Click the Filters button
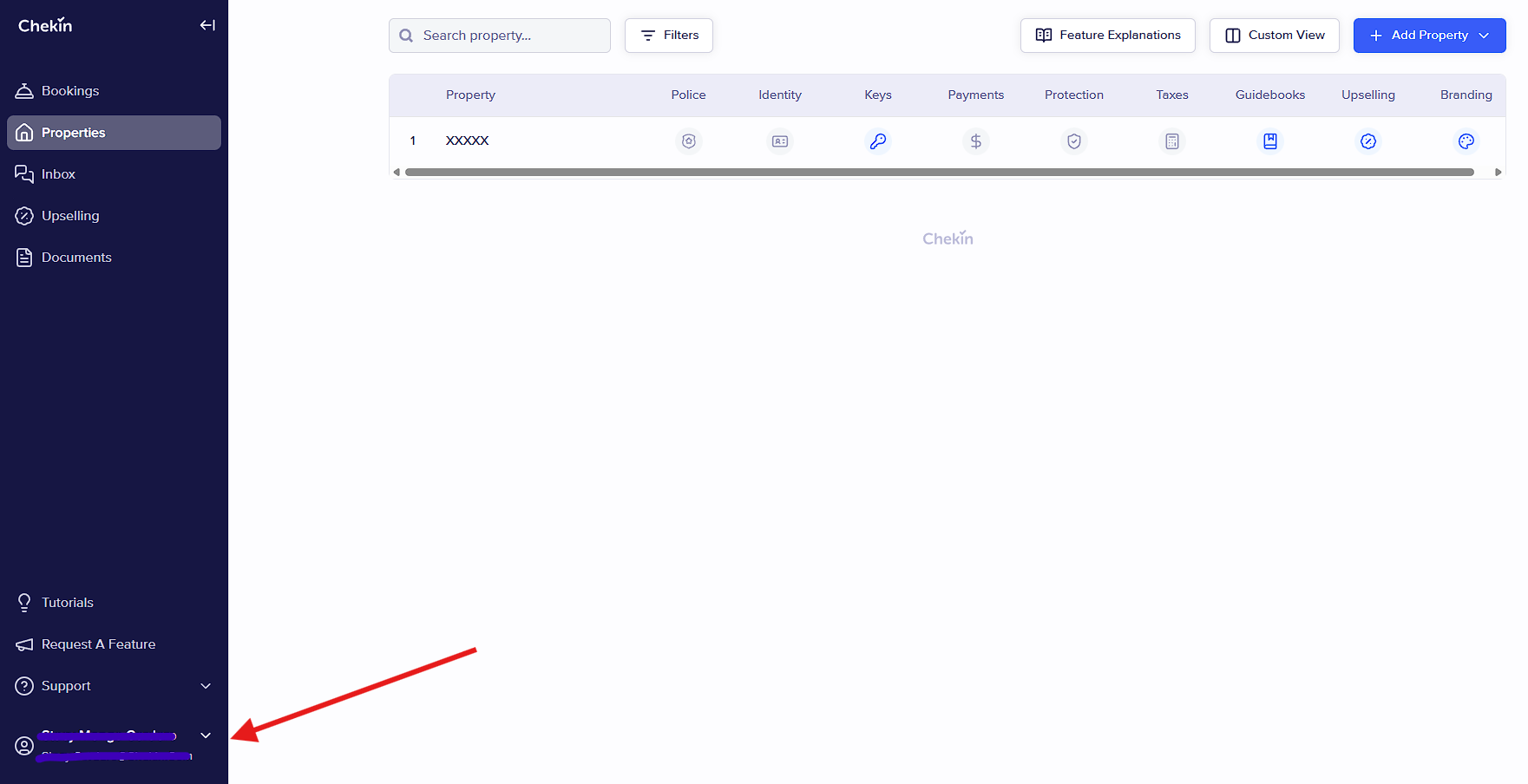This screenshot has width=1528, height=784. 669,36
